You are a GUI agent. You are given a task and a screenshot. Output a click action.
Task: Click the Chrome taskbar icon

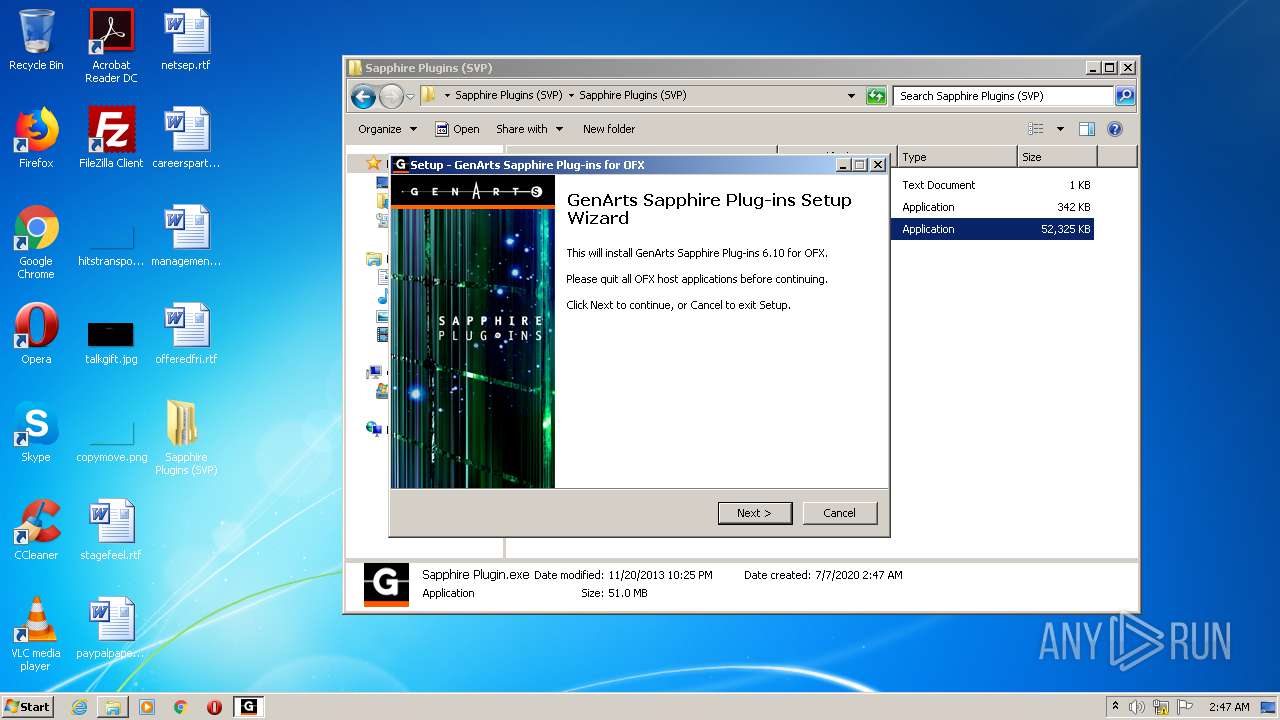(x=181, y=707)
